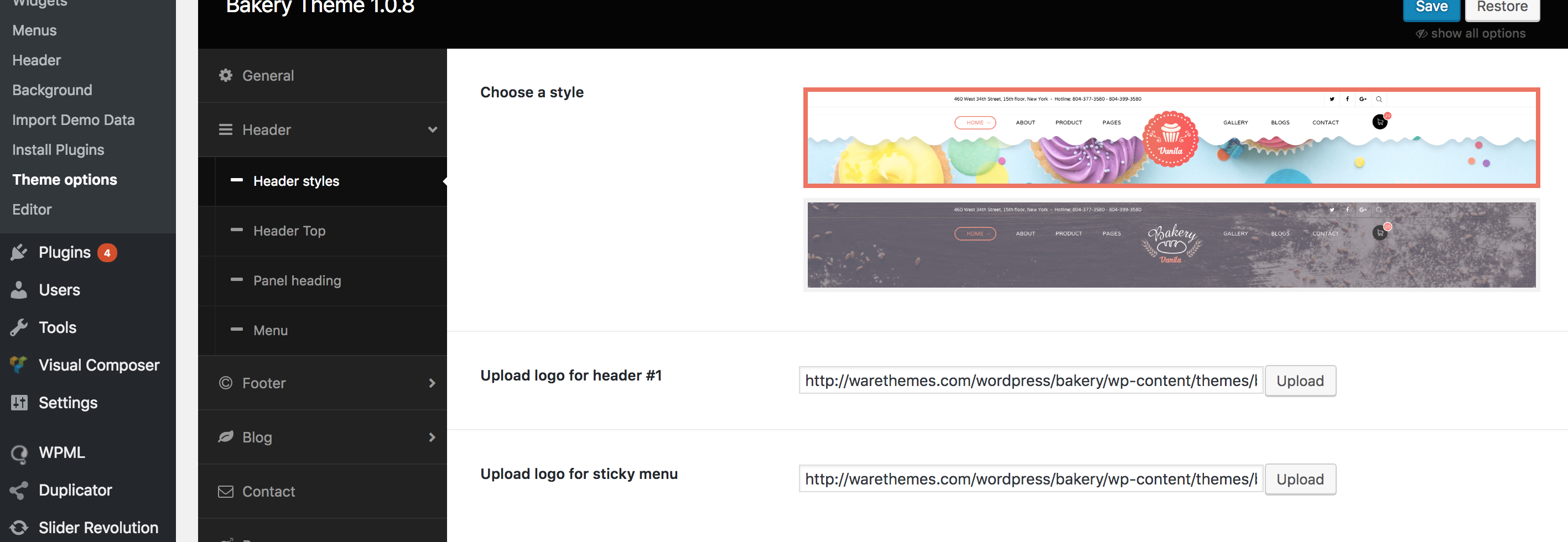This screenshot has width=1568, height=542.
Task: Click the Choose a style label
Action: pyautogui.click(x=532, y=92)
